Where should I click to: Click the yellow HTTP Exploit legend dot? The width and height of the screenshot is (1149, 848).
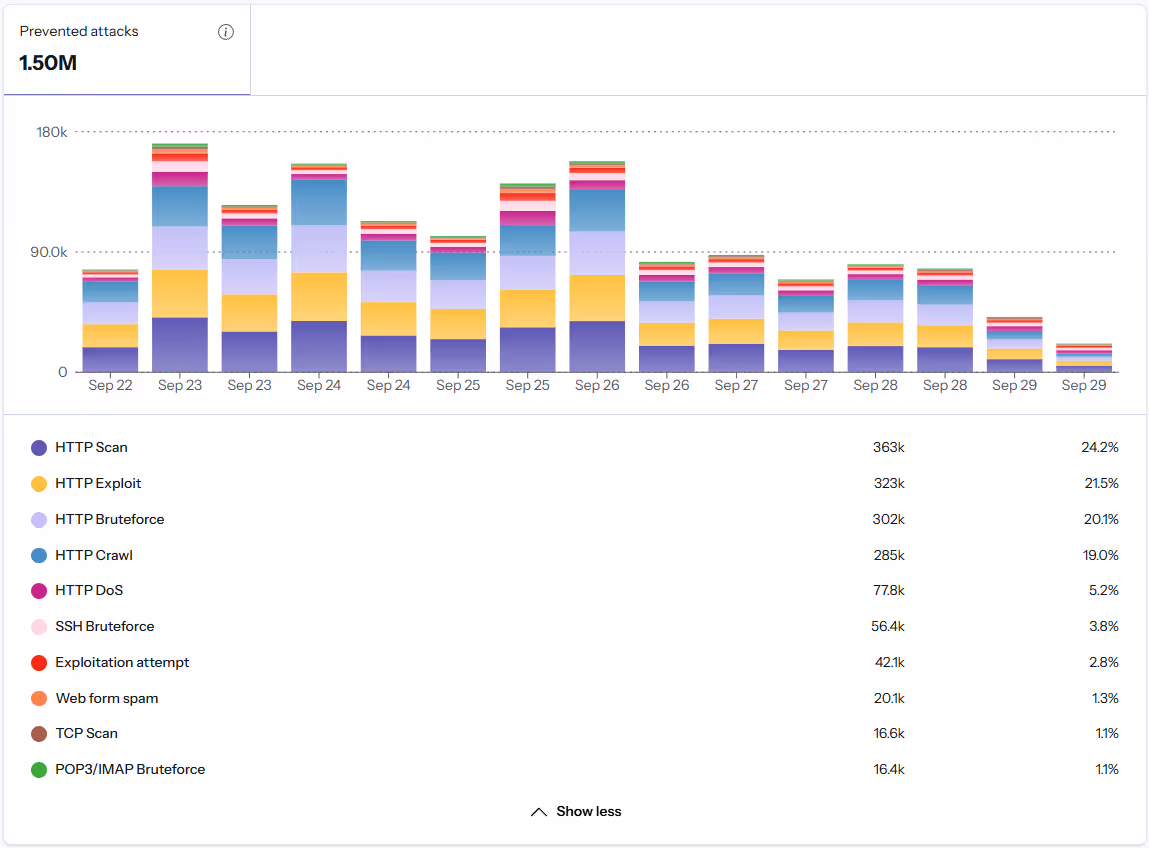point(39,483)
